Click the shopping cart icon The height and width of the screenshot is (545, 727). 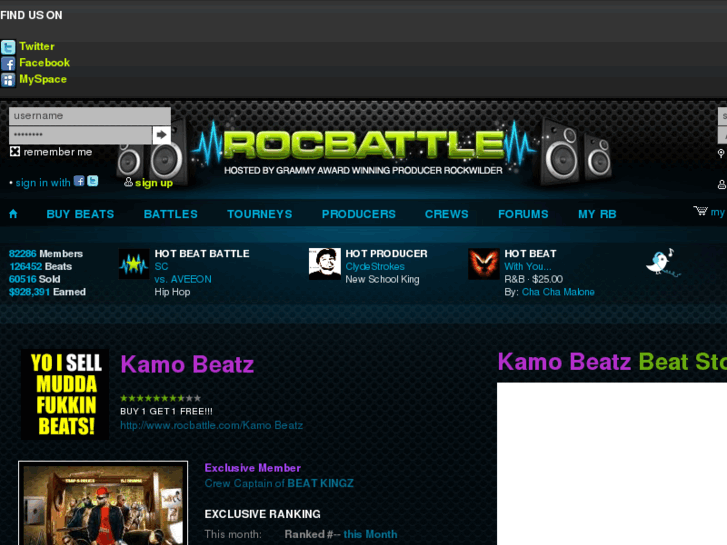tap(700, 211)
